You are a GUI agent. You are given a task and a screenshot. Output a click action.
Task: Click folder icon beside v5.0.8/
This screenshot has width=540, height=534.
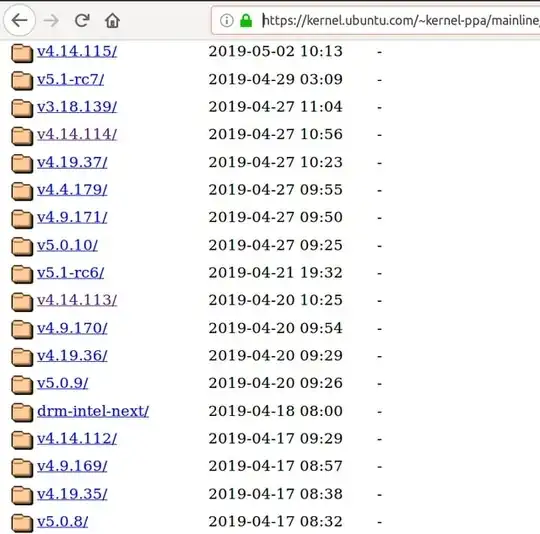point(22,523)
